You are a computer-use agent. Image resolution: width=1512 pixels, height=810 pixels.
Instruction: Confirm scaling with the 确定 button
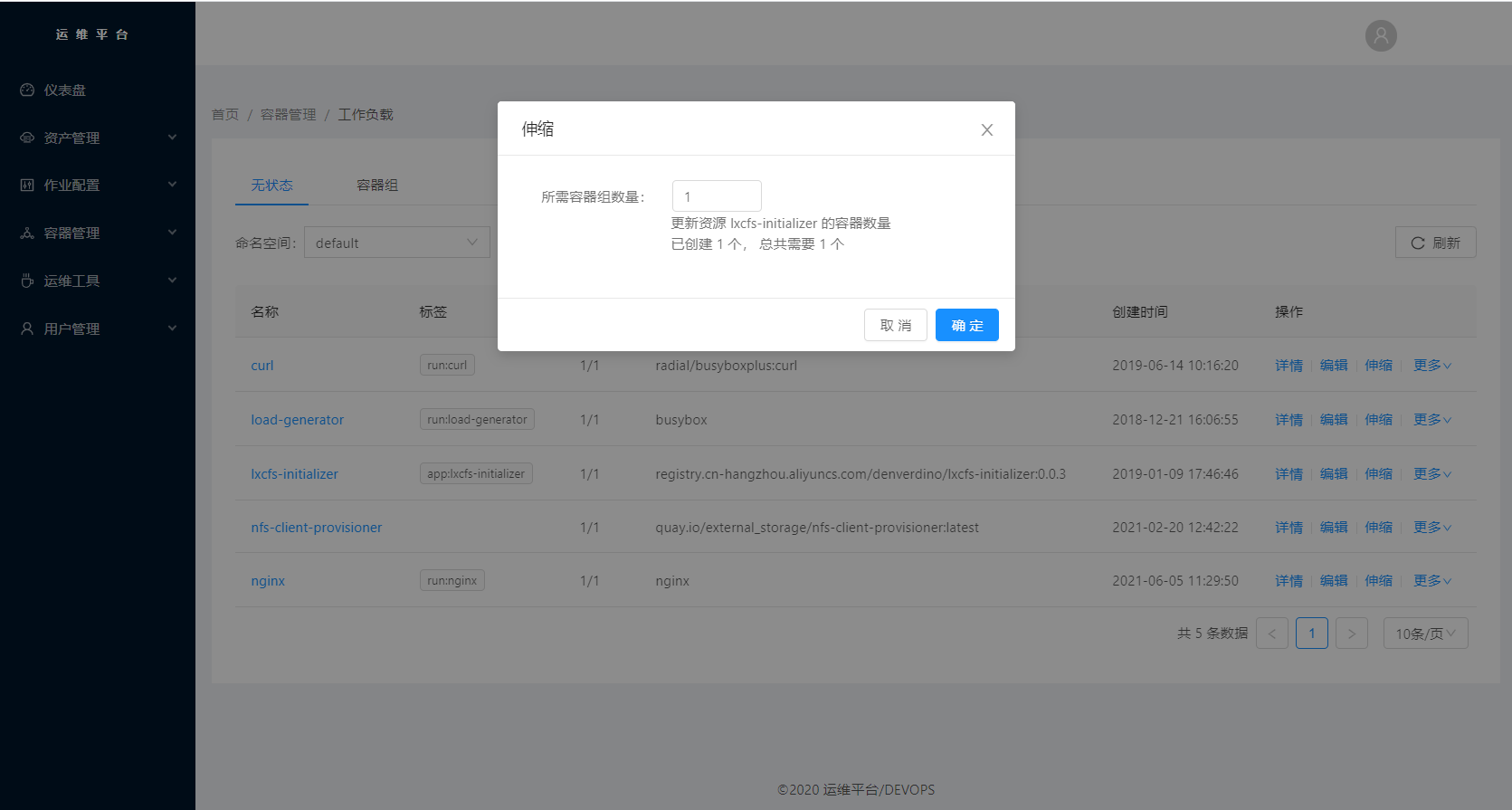[x=967, y=325]
